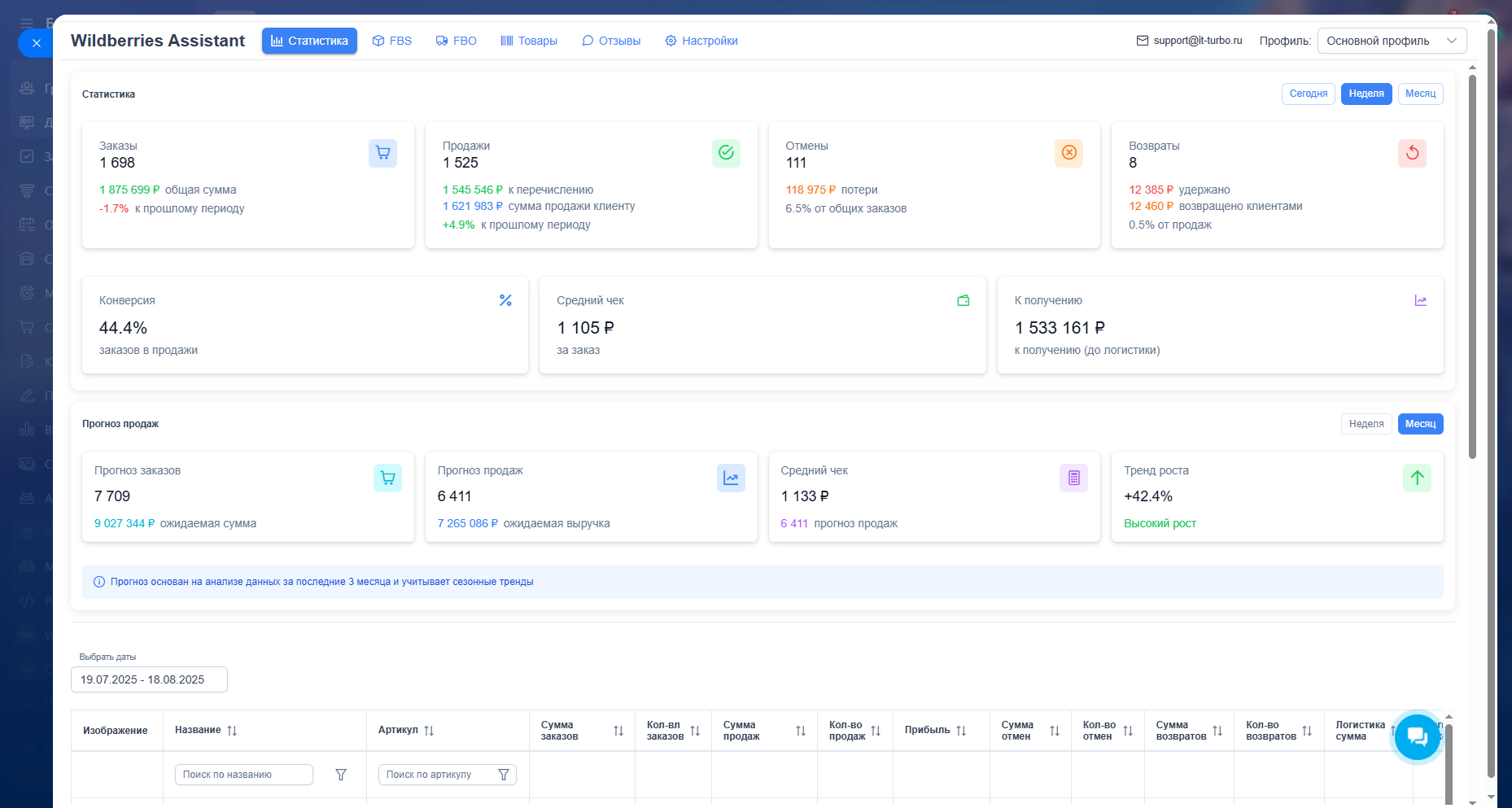
Task: Click the green up-arrow icon in Тренд роста
Action: pos(1417,478)
